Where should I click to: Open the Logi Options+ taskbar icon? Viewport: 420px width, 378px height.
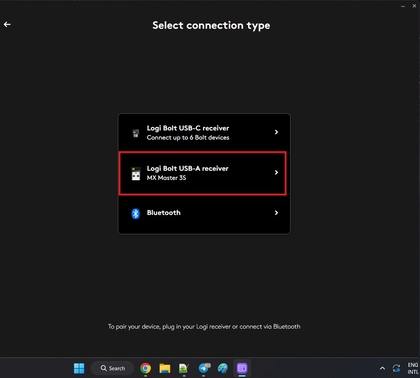(242, 368)
